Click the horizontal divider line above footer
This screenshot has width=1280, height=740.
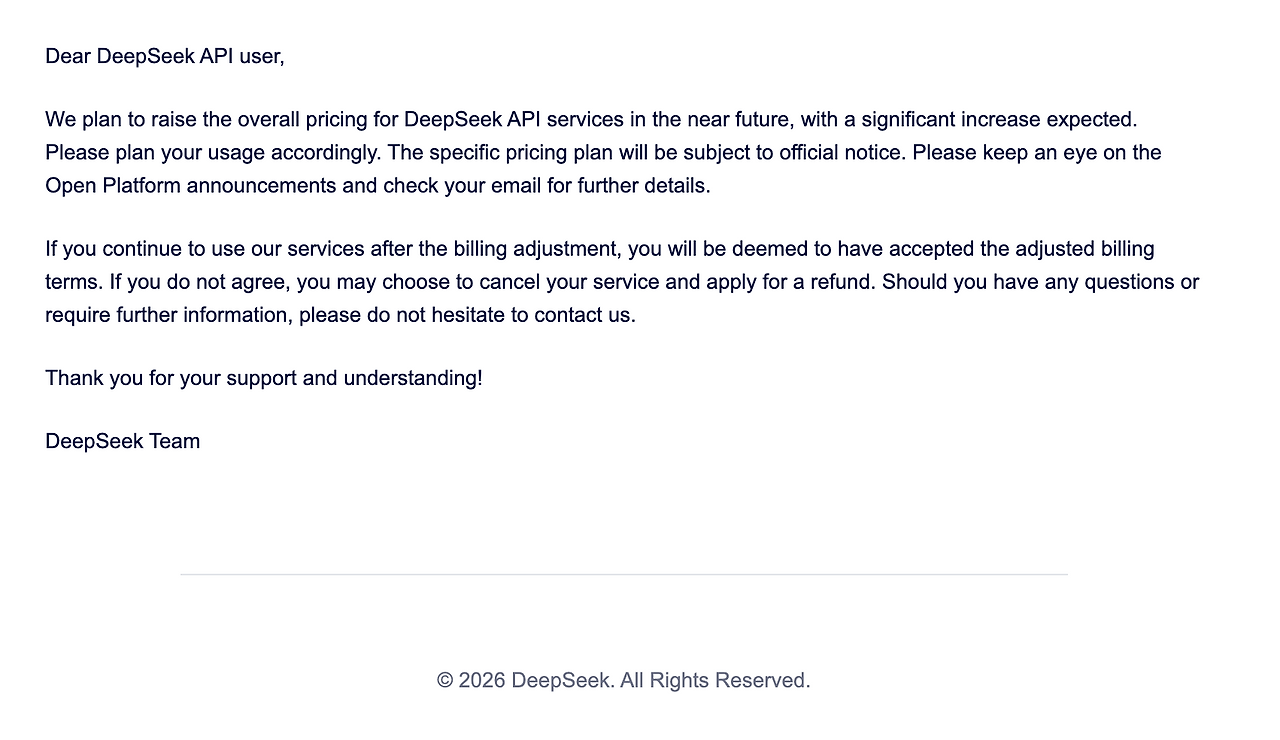(624, 575)
